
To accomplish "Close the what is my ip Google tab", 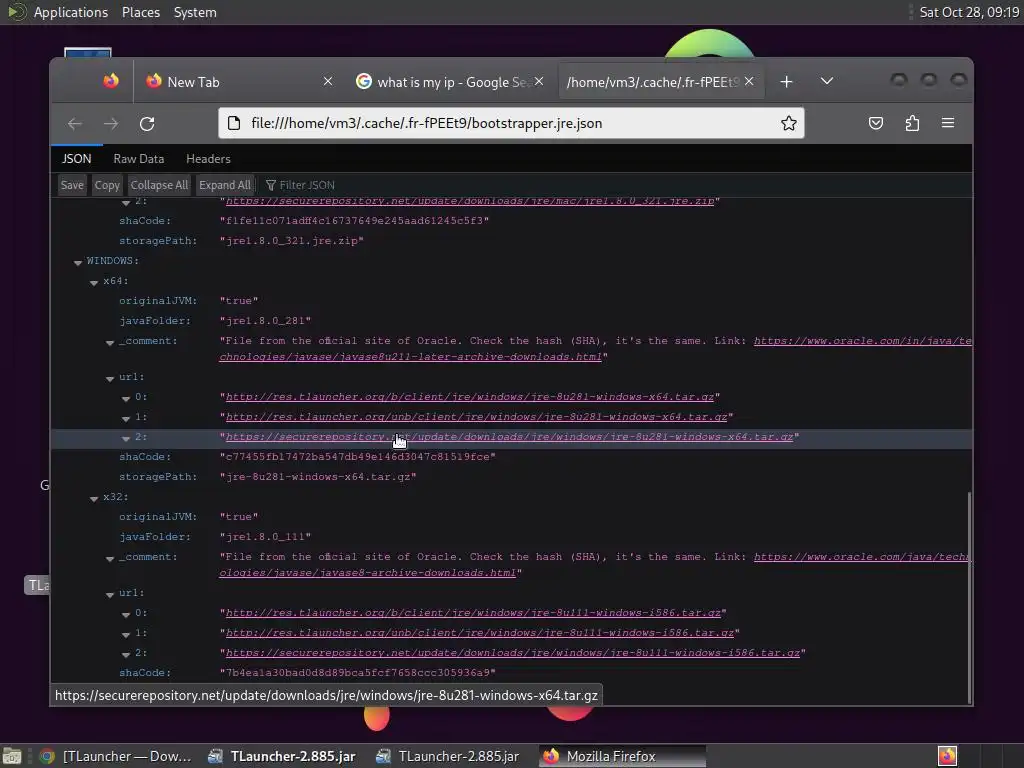I will pos(539,81).
